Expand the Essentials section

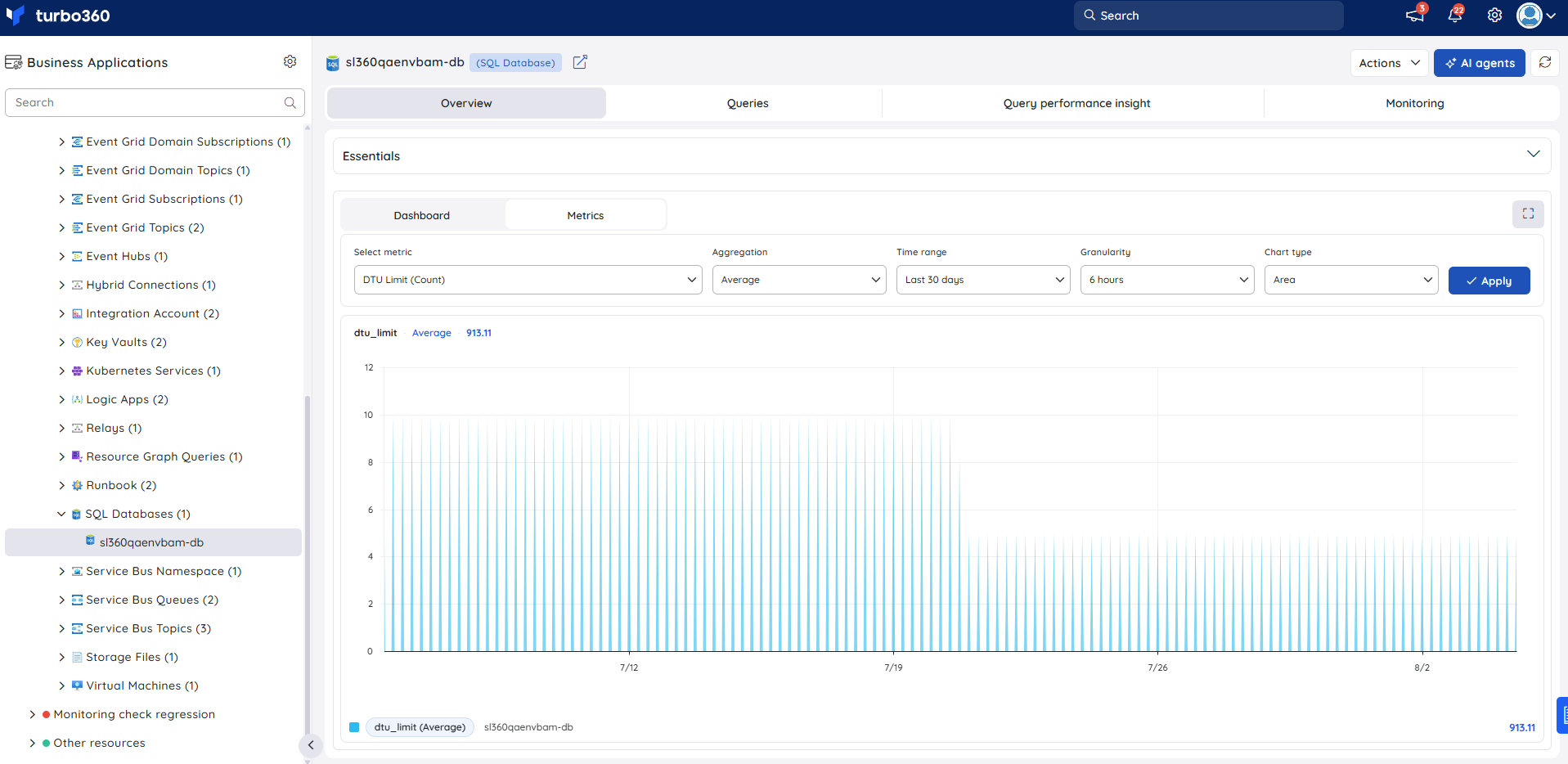pyautogui.click(x=1533, y=155)
